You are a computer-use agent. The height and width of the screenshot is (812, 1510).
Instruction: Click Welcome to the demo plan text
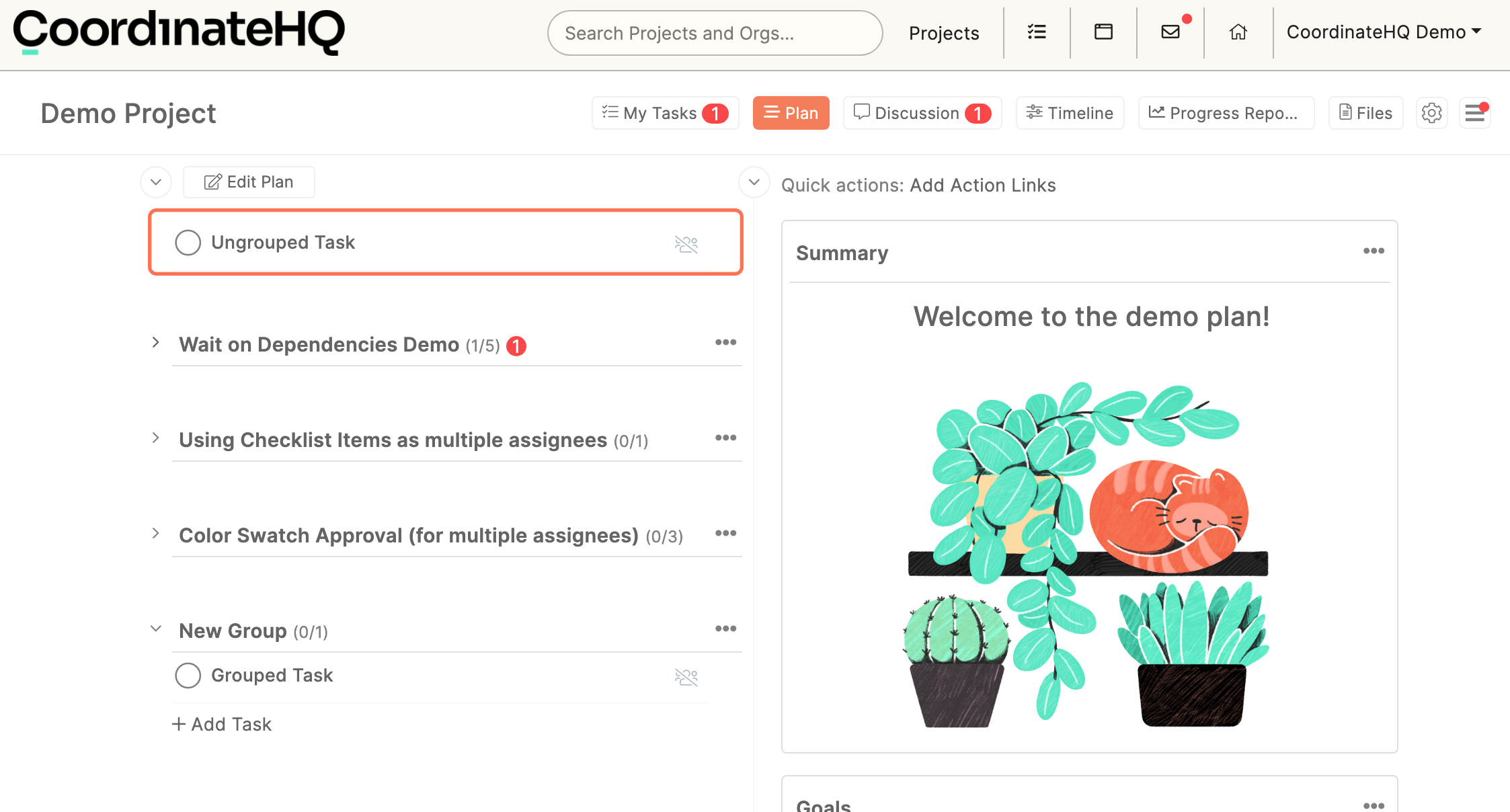(x=1091, y=317)
